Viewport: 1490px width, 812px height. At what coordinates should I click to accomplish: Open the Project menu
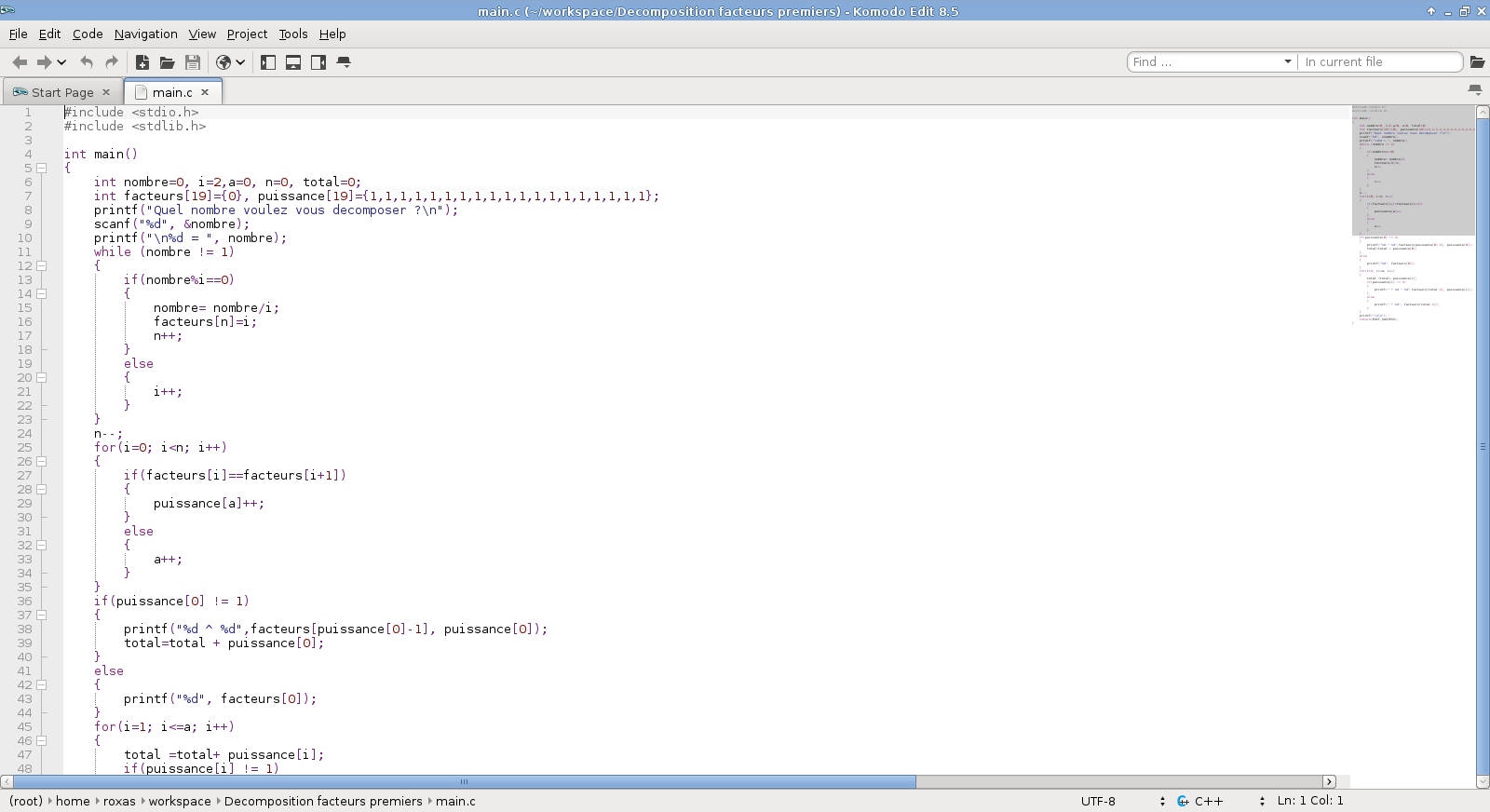click(247, 34)
